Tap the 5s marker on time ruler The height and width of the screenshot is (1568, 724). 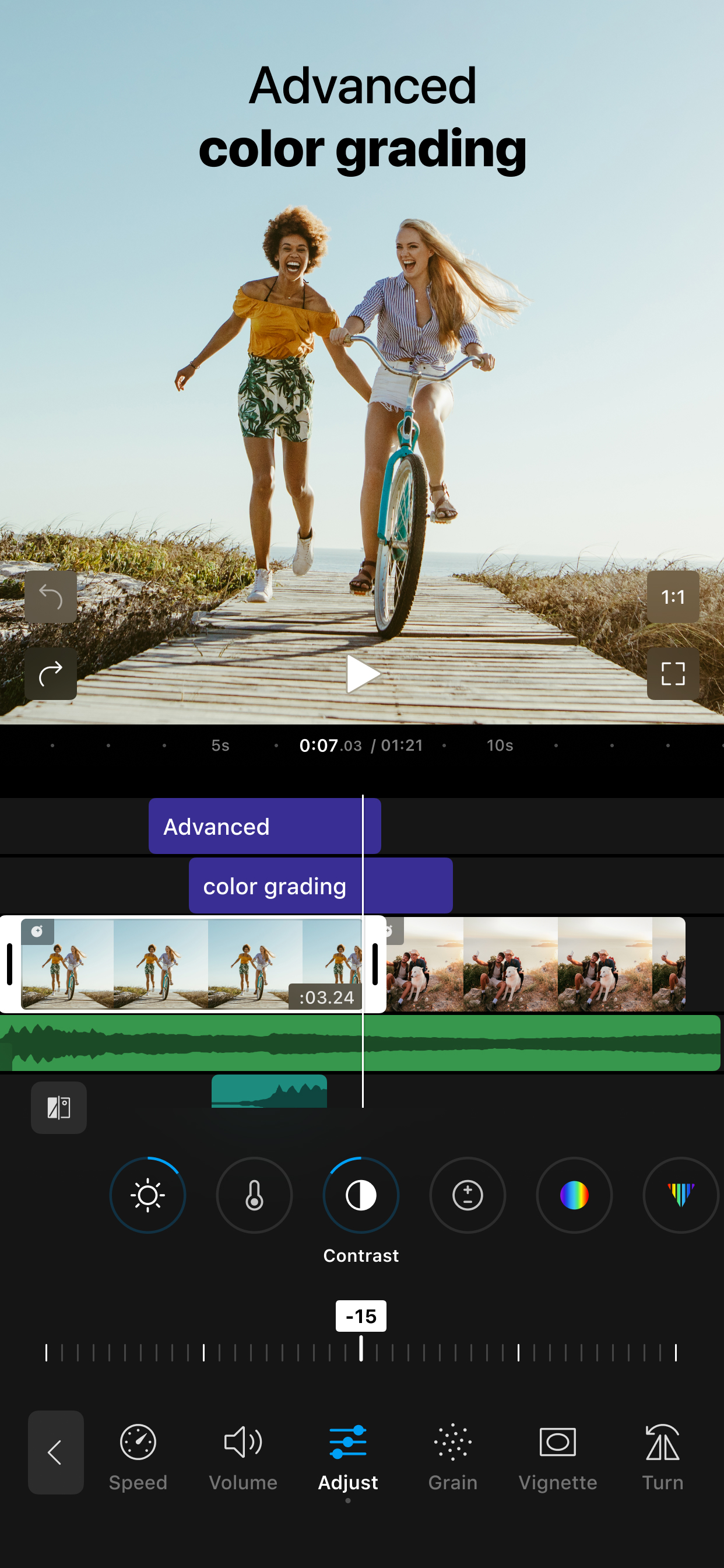pyautogui.click(x=220, y=745)
